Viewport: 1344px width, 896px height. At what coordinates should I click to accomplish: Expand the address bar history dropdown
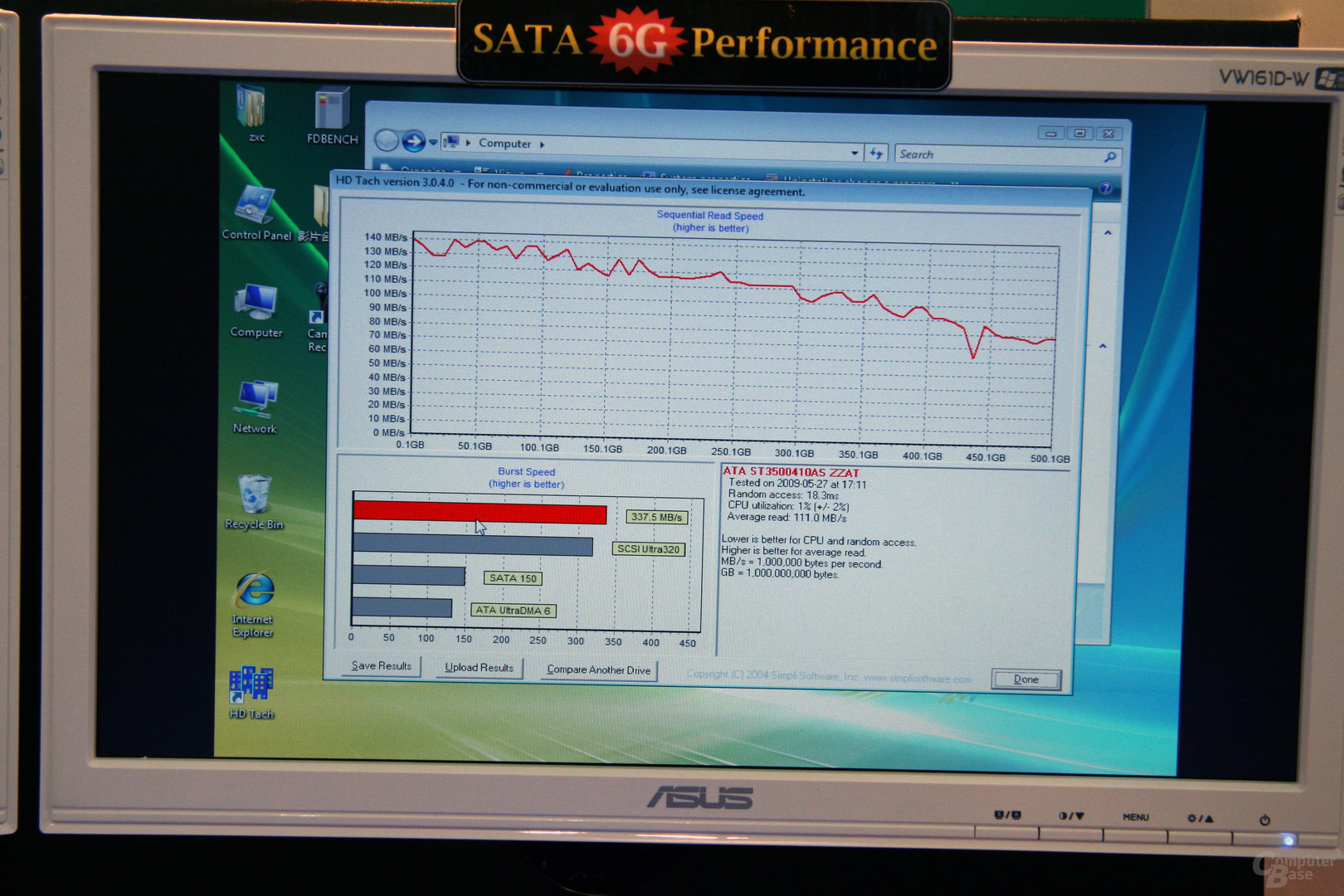pos(855,153)
